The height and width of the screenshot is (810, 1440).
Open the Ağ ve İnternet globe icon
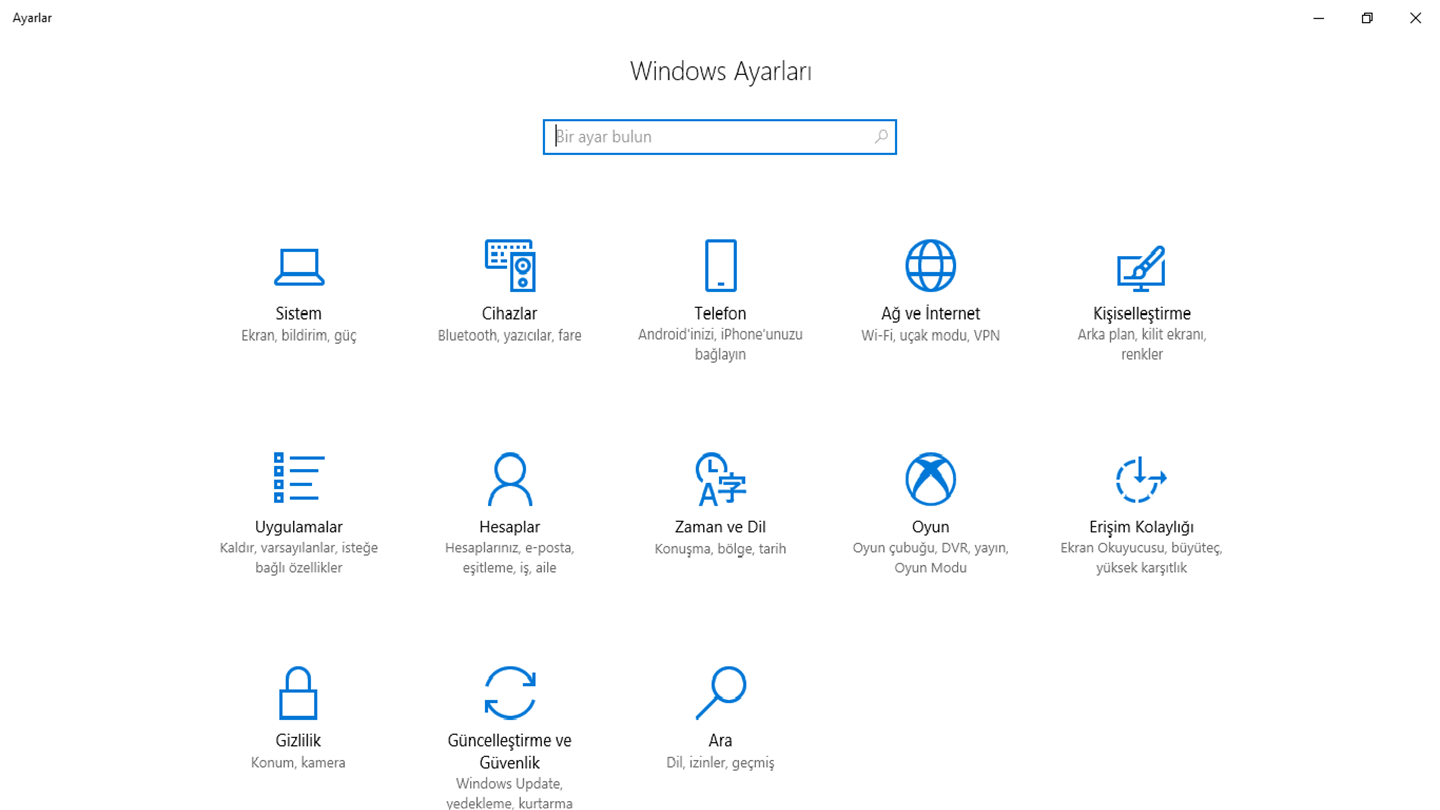coord(930,265)
